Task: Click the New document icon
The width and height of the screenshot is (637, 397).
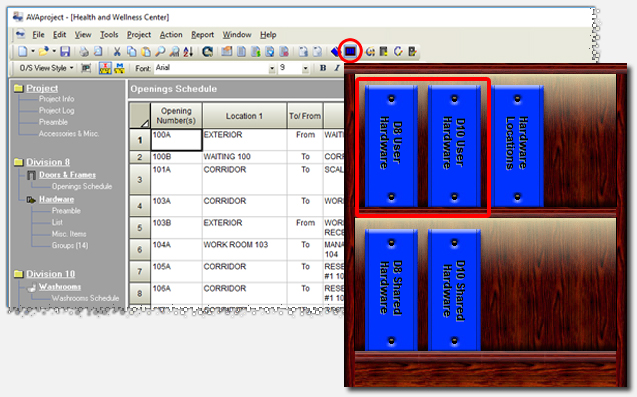Action: tap(23, 52)
